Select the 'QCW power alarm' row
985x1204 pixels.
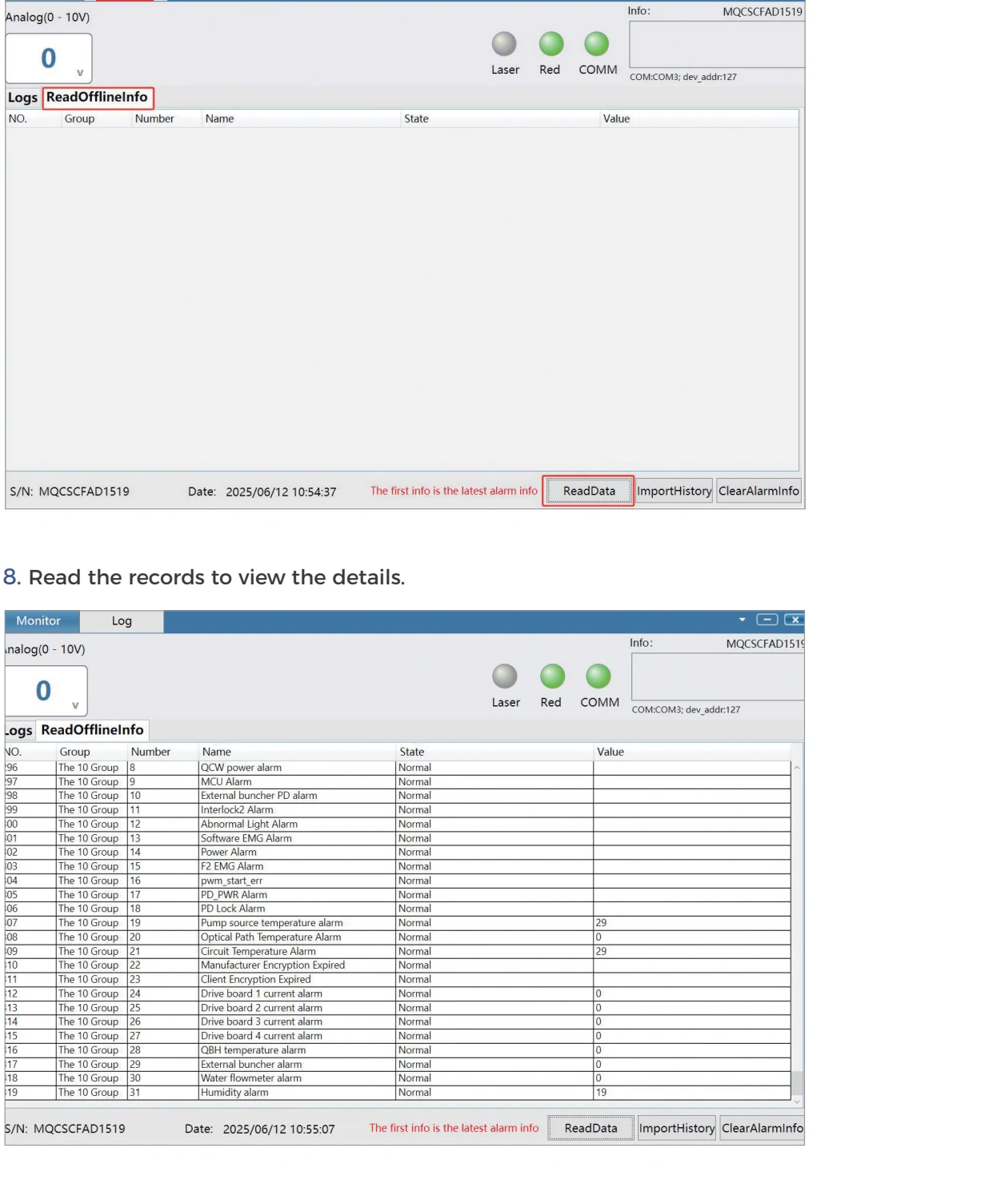[398, 768]
